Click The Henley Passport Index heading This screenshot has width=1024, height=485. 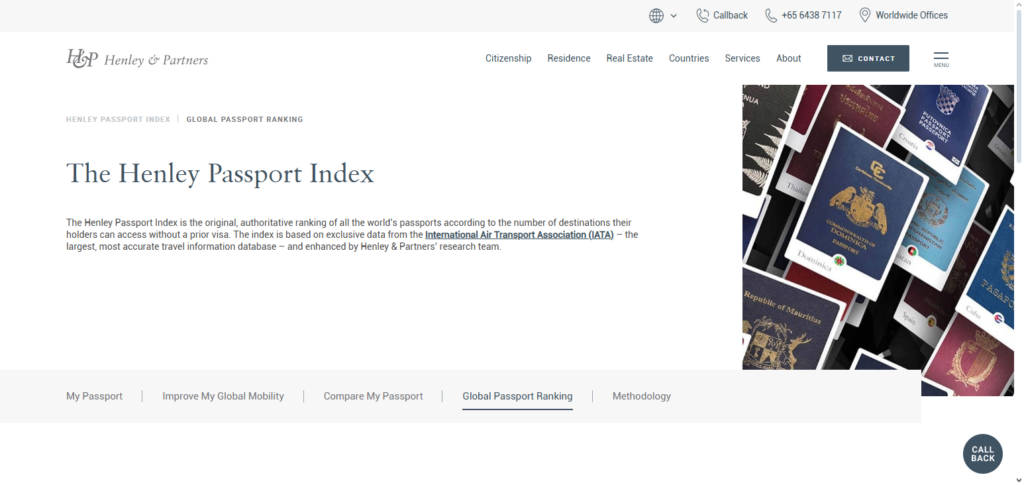[x=220, y=174]
